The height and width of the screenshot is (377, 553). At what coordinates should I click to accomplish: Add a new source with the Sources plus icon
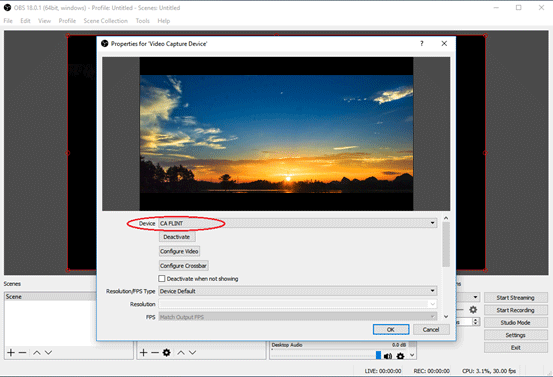click(144, 352)
